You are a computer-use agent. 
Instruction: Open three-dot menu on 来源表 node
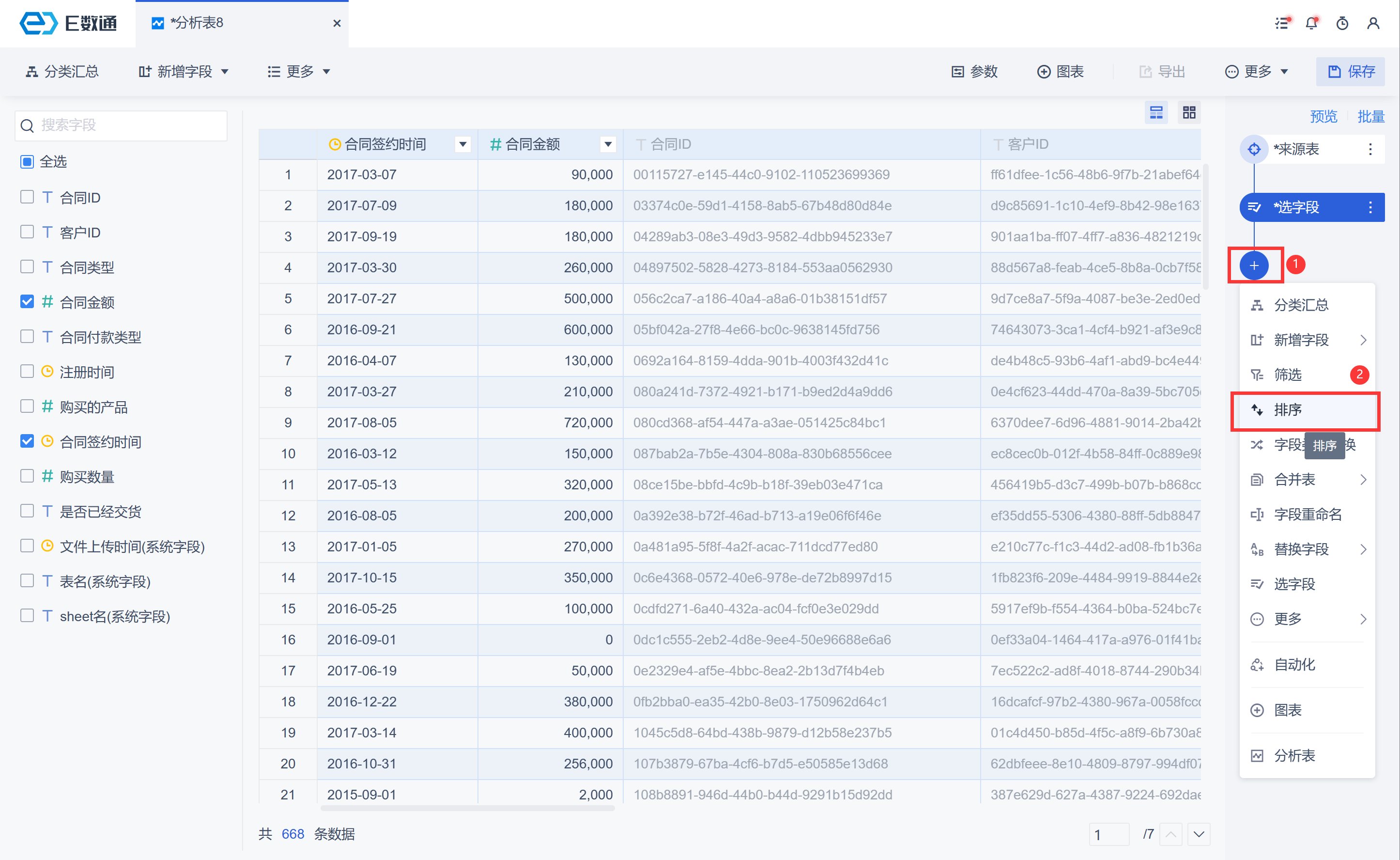(x=1370, y=149)
